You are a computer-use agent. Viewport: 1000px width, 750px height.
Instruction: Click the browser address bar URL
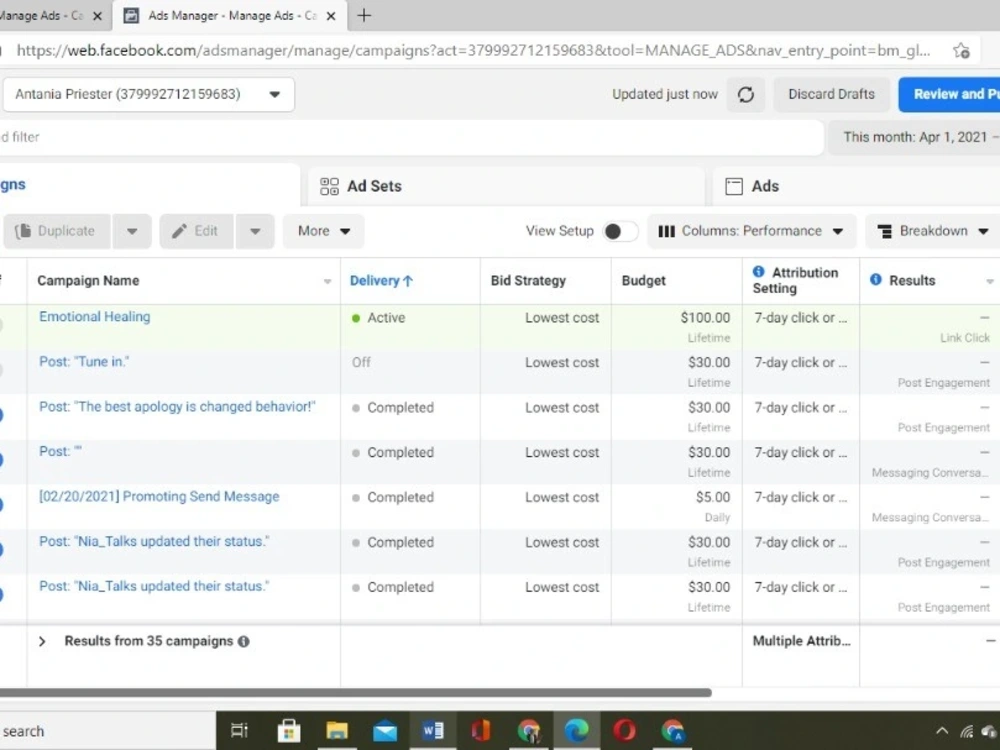click(473, 50)
